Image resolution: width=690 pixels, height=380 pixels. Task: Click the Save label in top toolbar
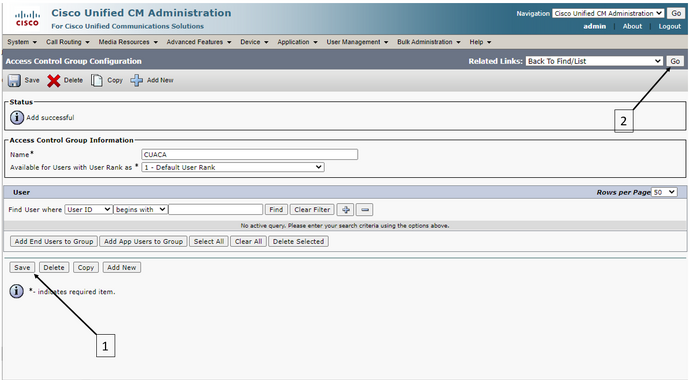[x=32, y=80]
